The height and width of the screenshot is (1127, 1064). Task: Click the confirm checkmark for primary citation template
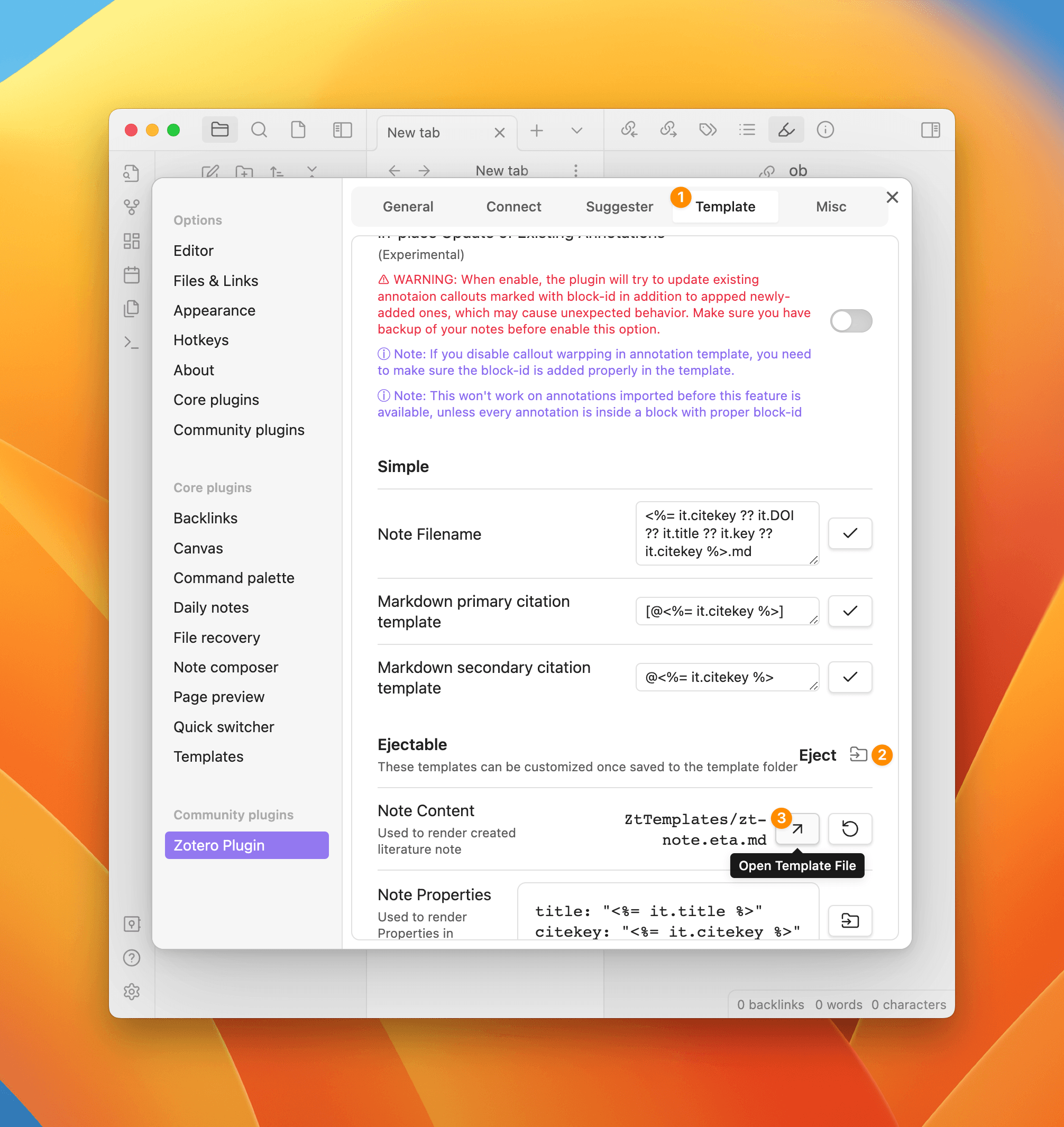850,611
